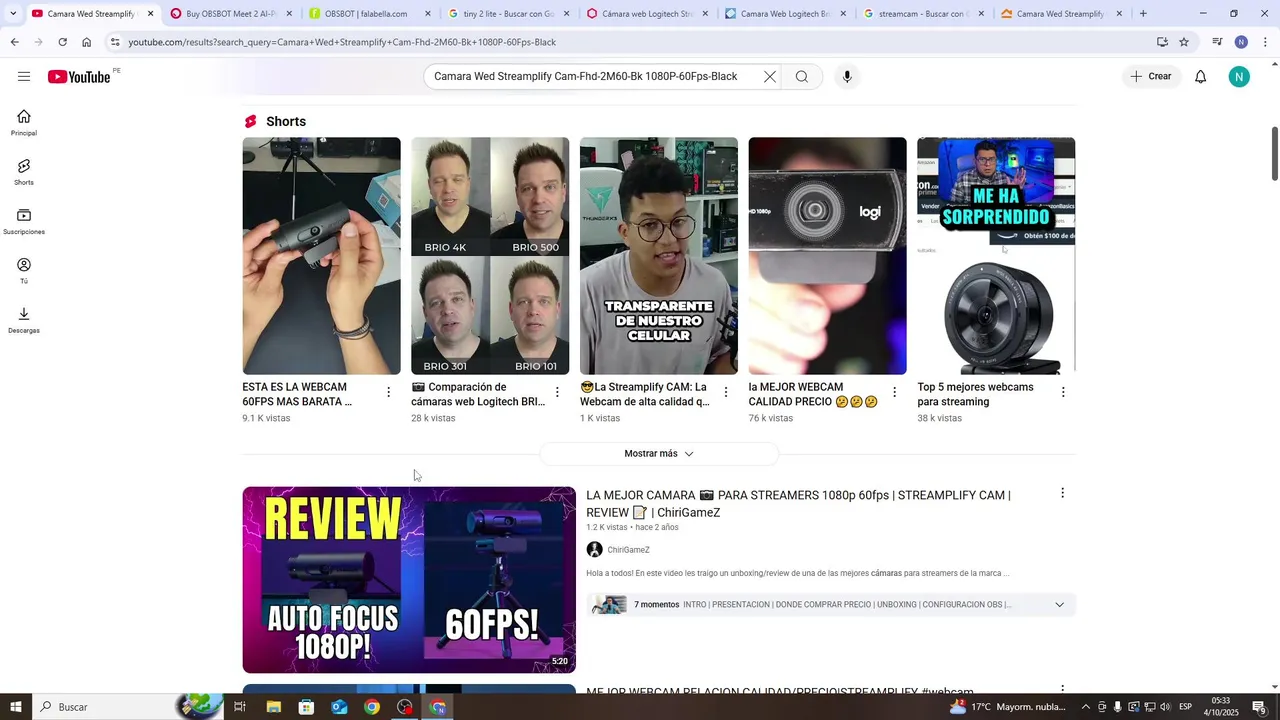Open the notifications bell
This screenshot has width=1280, height=720.
click(x=1201, y=77)
